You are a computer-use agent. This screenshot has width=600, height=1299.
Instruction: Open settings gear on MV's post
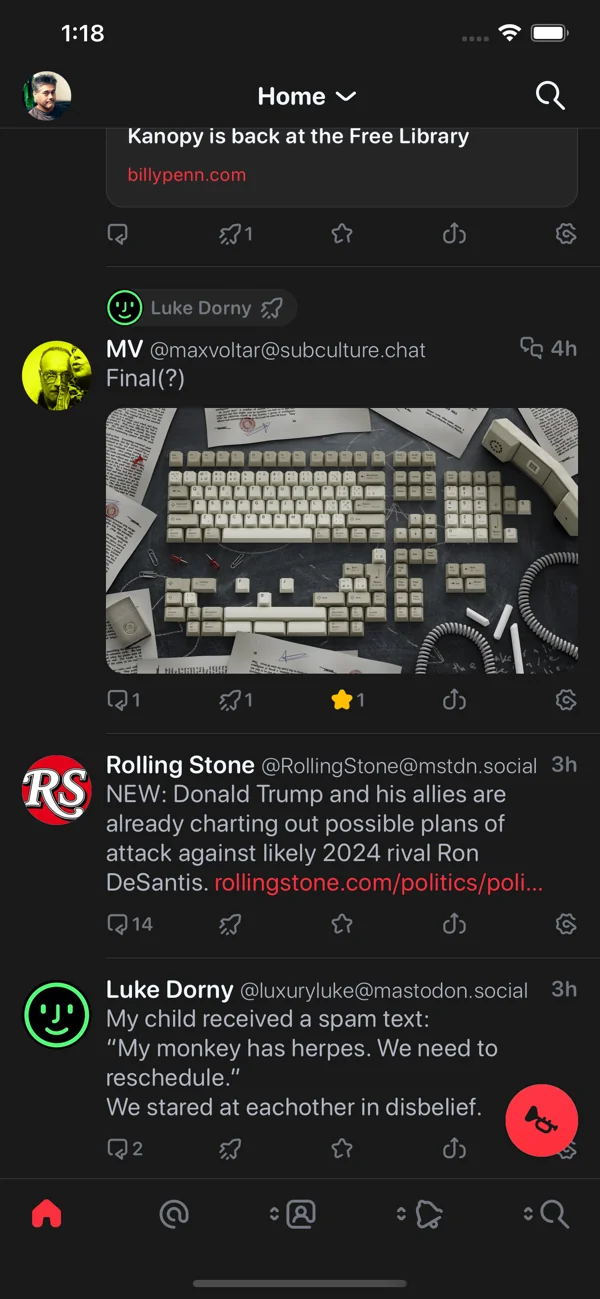pos(566,700)
